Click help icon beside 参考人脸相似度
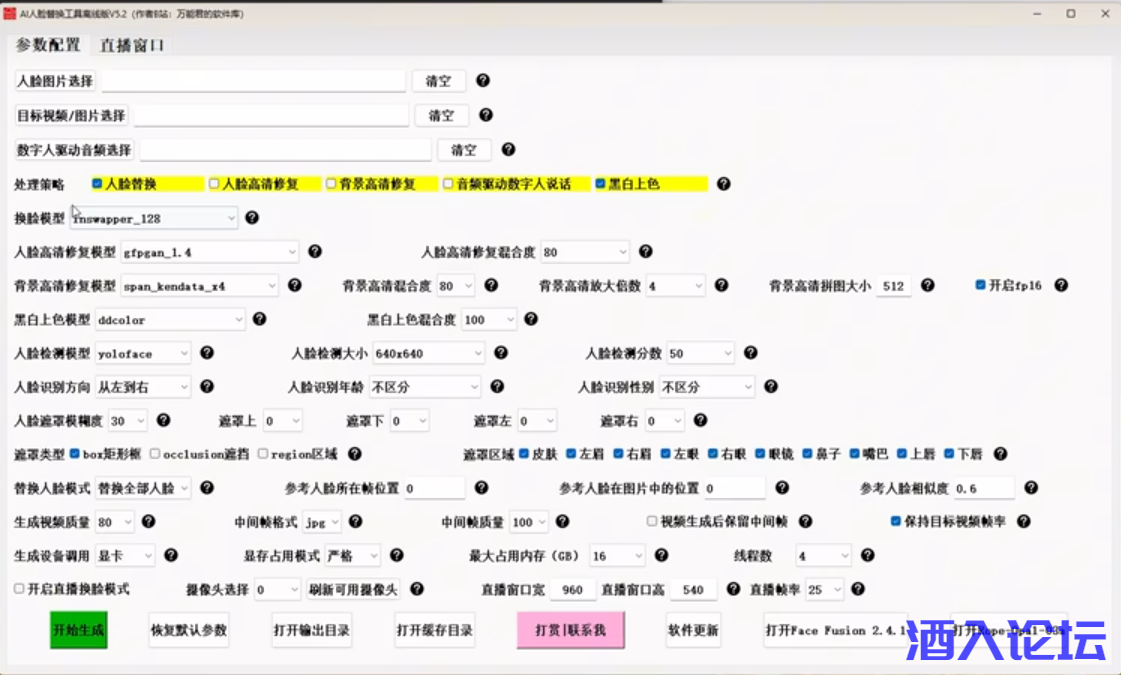The height and width of the screenshot is (675, 1121). [x=1030, y=488]
